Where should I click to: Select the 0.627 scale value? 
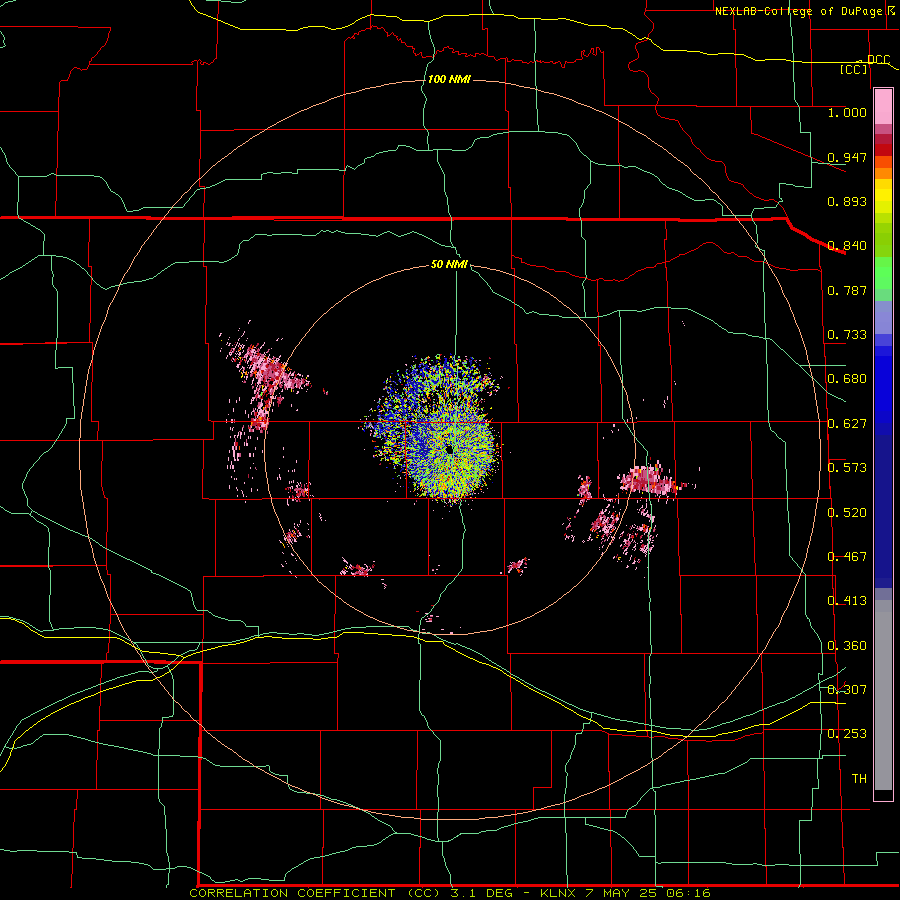click(x=847, y=424)
